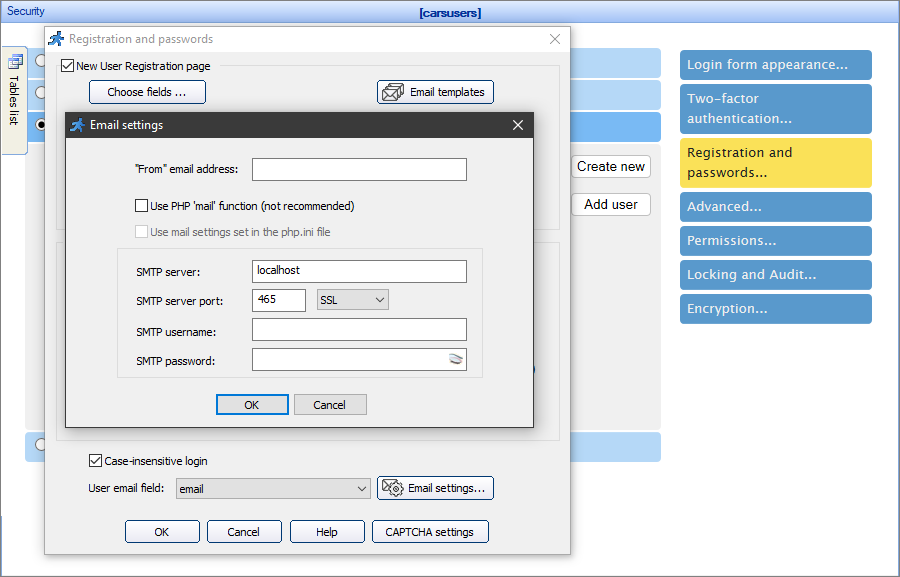Select Two-factor authentication option
This screenshot has width=900, height=577.
point(775,108)
